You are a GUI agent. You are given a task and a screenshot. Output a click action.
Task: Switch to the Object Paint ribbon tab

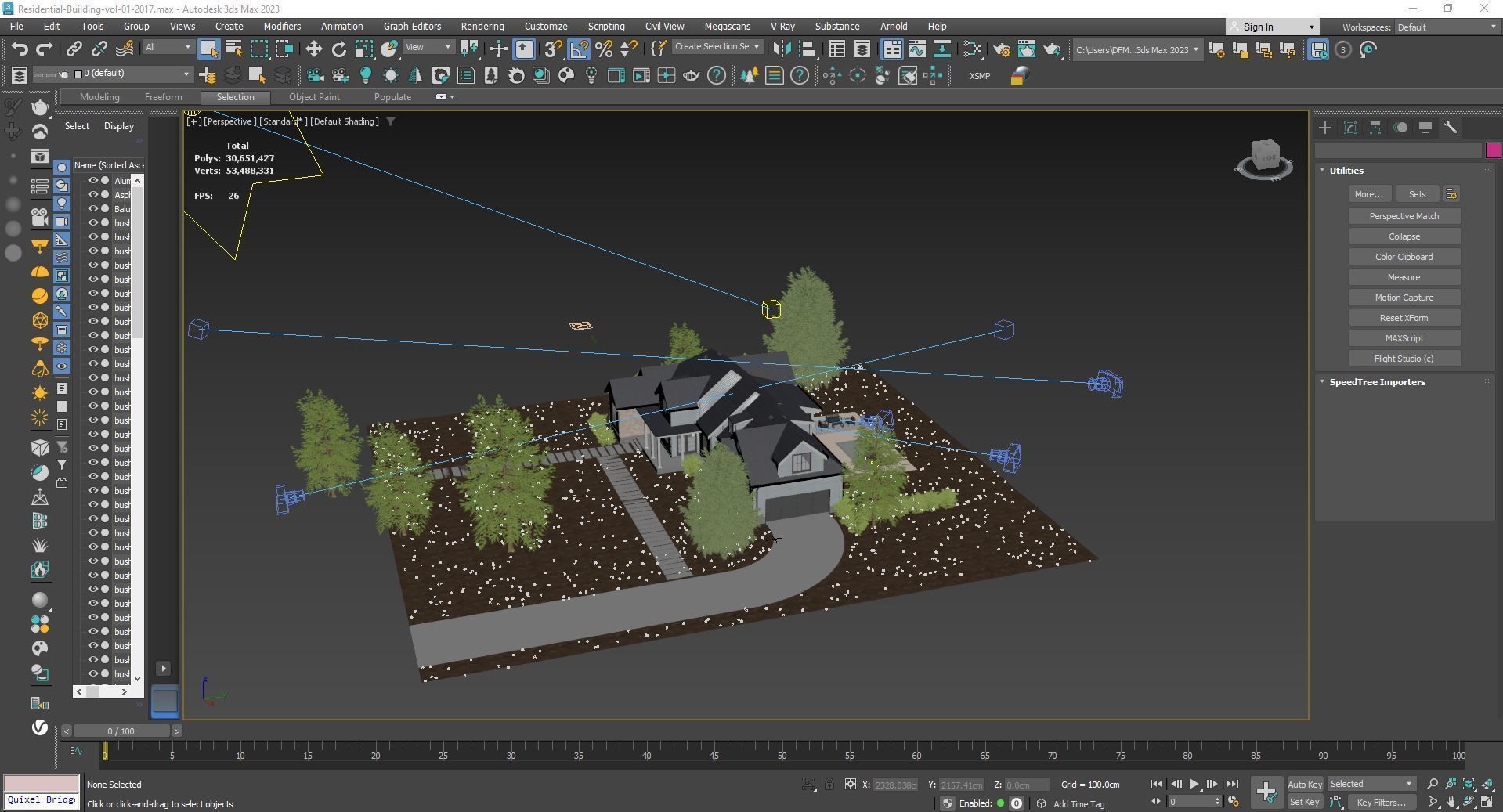point(314,97)
